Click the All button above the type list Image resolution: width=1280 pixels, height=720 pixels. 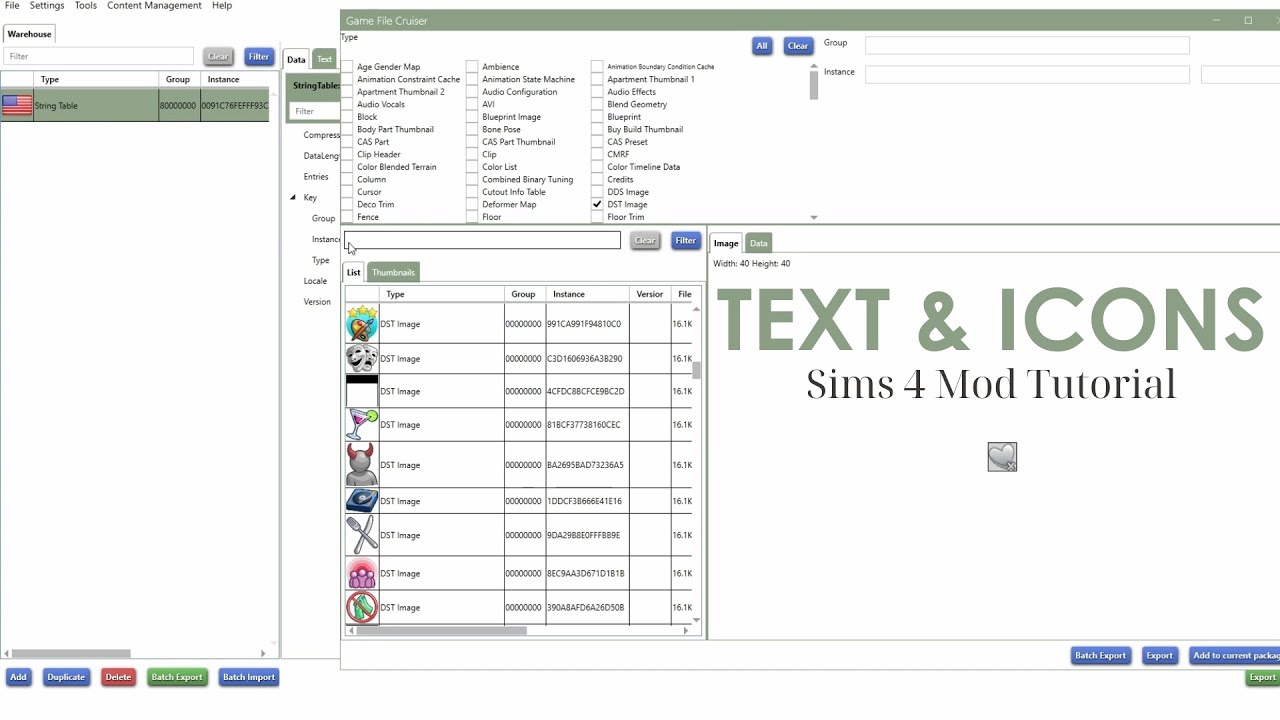pos(762,46)
